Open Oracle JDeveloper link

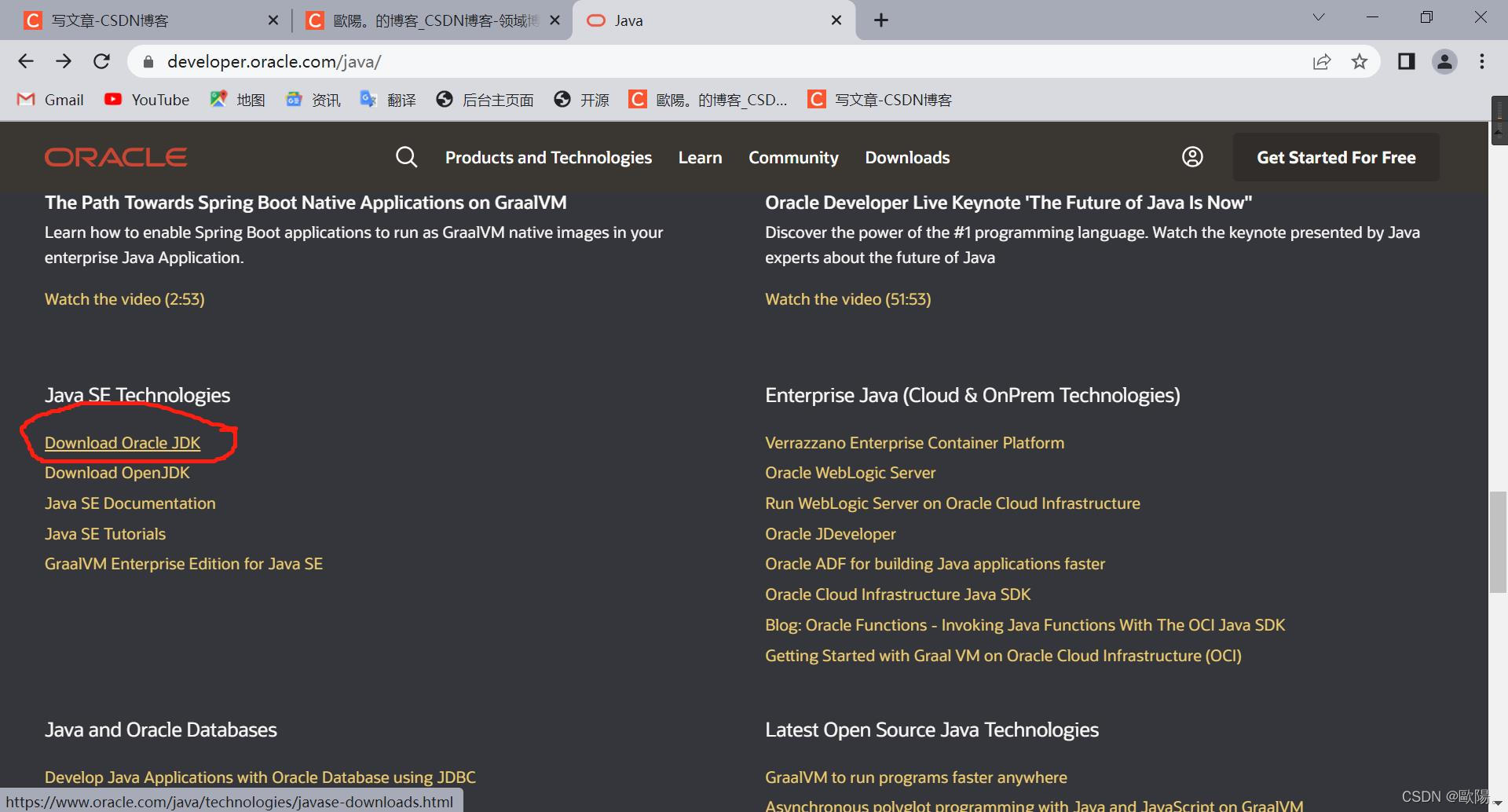pos(830,534)
